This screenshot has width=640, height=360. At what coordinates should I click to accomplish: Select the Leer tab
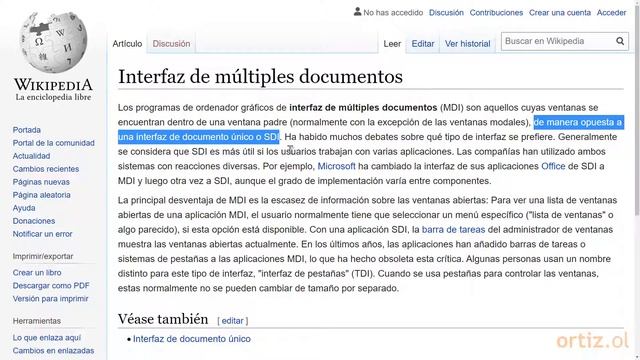click(392, 44)
